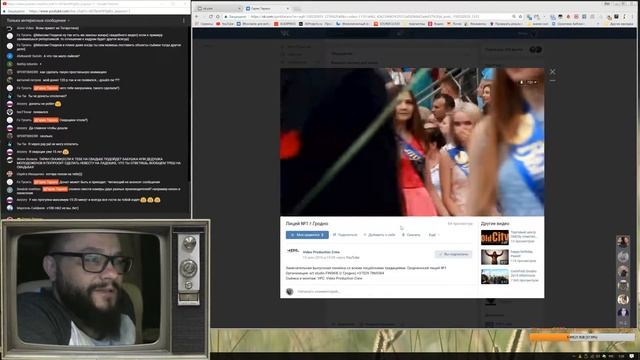640x360 pixels.
Task: Bookmark this page with star icon
Action: (x=520, y=17)
